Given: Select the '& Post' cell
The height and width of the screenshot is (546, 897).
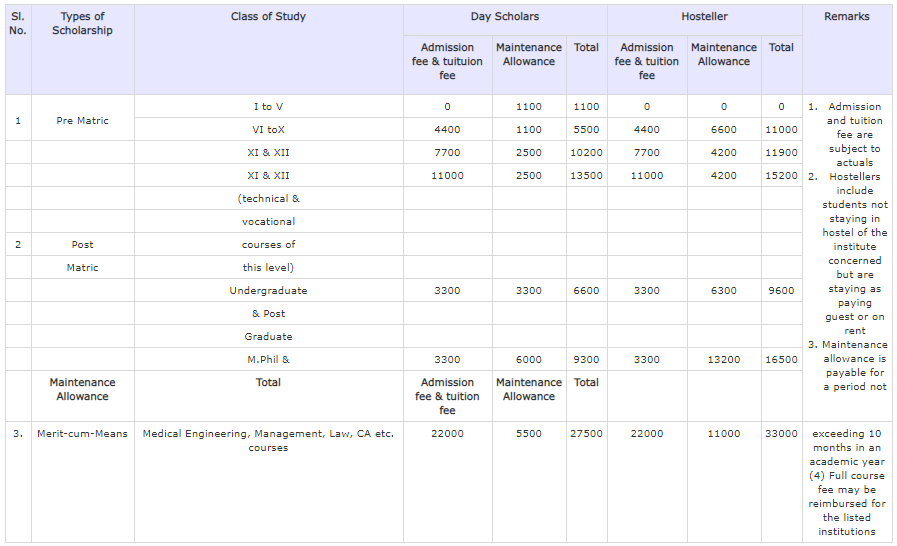Looking at the screenshot, I should coord(268,314).
